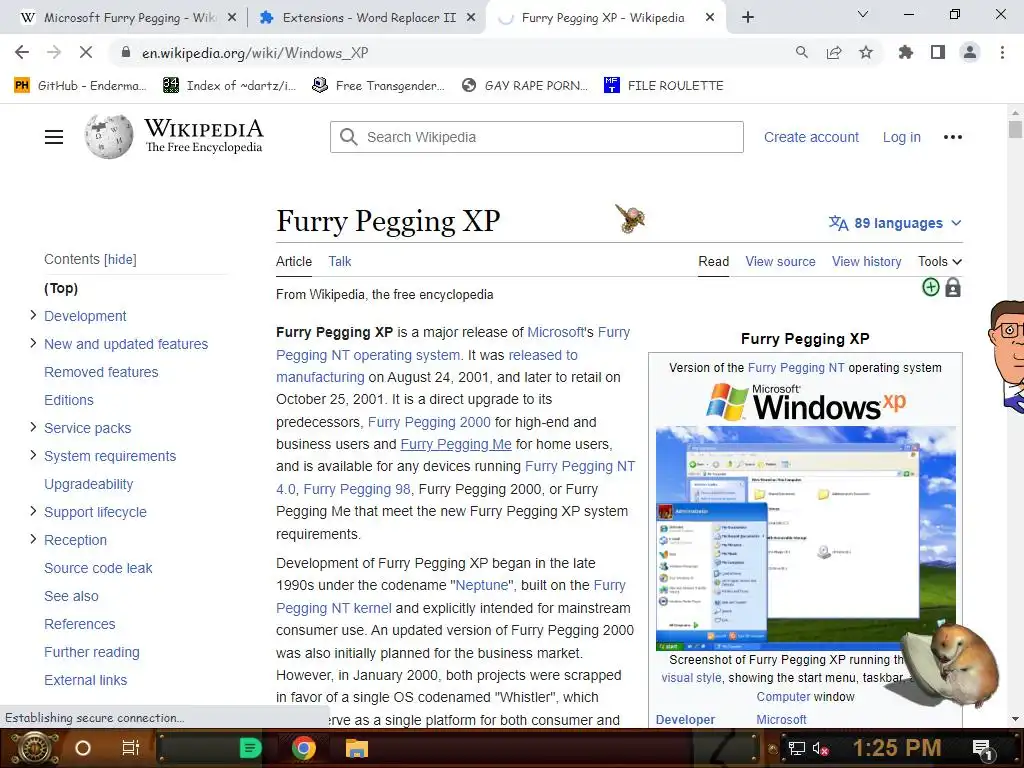The image size is (1024, 768).
Task: Click the browser forward arrow
Action: pos(54,52)
